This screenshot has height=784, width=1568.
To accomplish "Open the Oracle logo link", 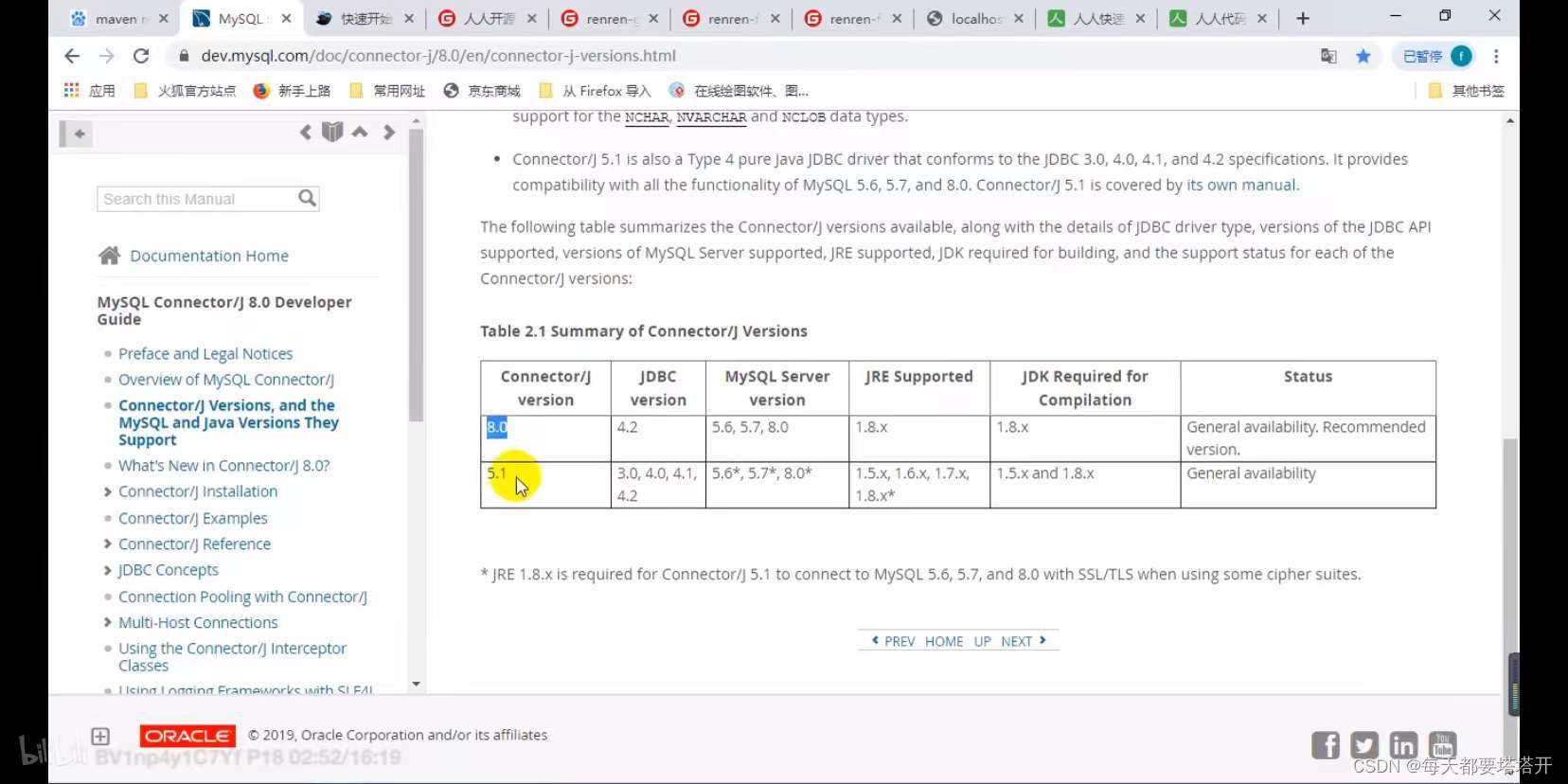I will click(187, 736).
